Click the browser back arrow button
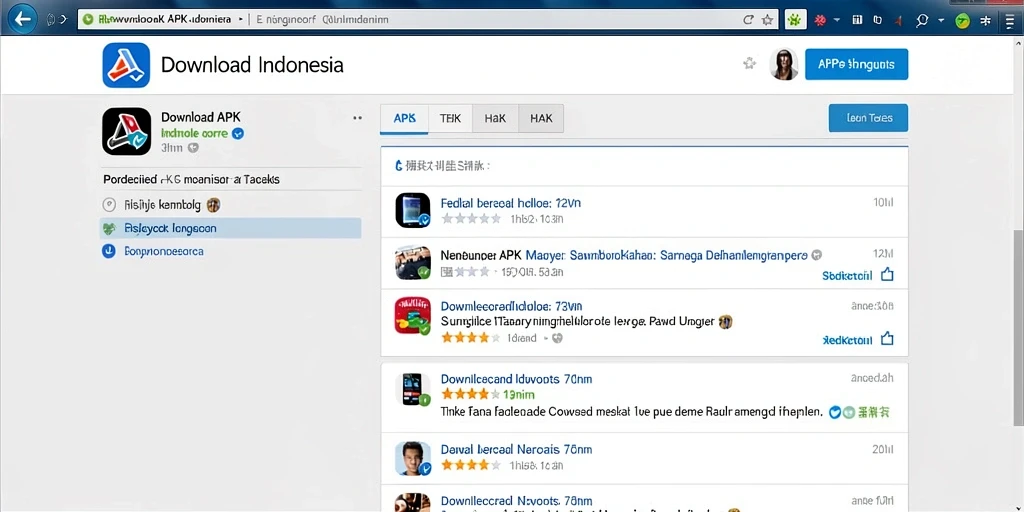This screenshot has height=512, width=1024. [x=23, y=19]
